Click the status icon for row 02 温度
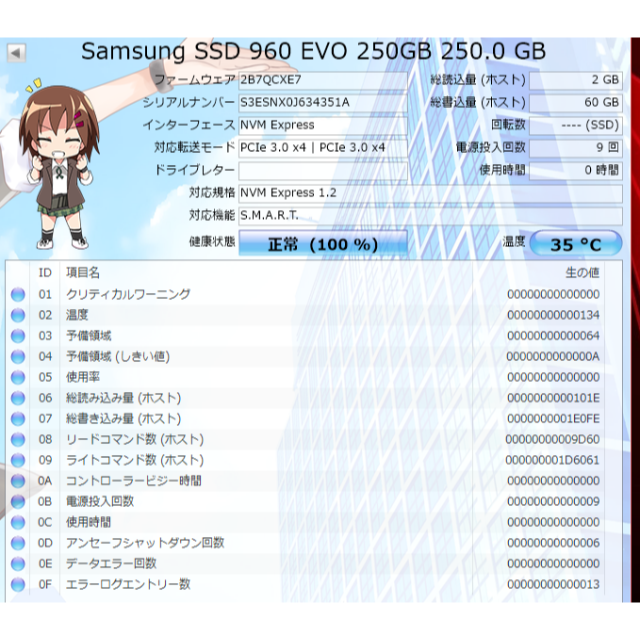The image size is (640, 640). coord(18,315)
